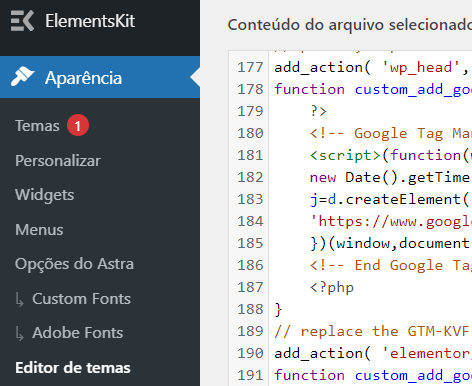Click the 'new Date().getTime' code line
Screen dimensions: 472x386
[x=390, y=177]
